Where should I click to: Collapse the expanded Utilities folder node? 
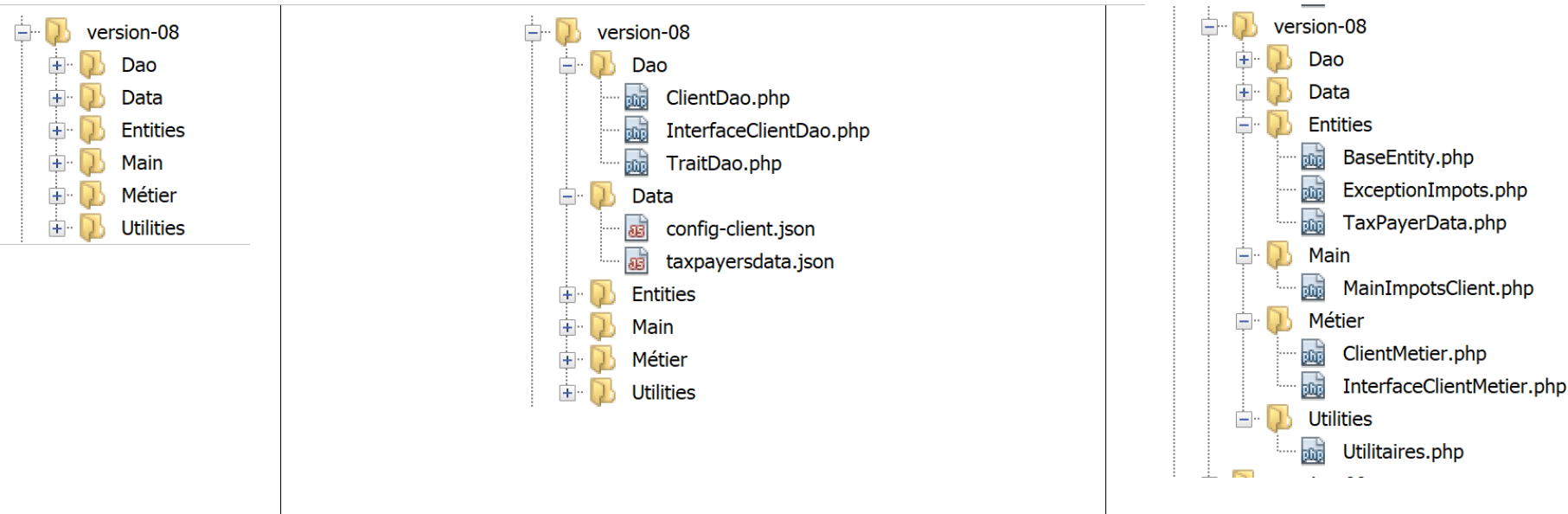(x=1244, y=420)
